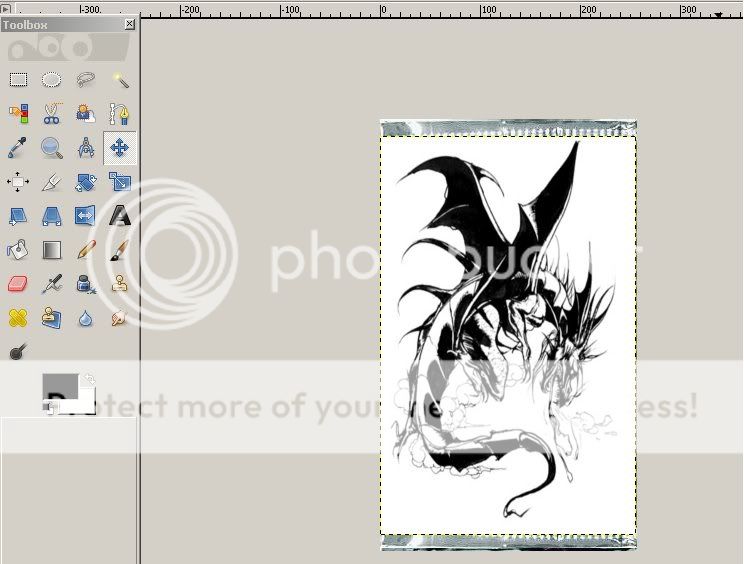The image size is (744, 564).
Task: Activate the Scissors Select tool
Action: [x=52, y=114]
